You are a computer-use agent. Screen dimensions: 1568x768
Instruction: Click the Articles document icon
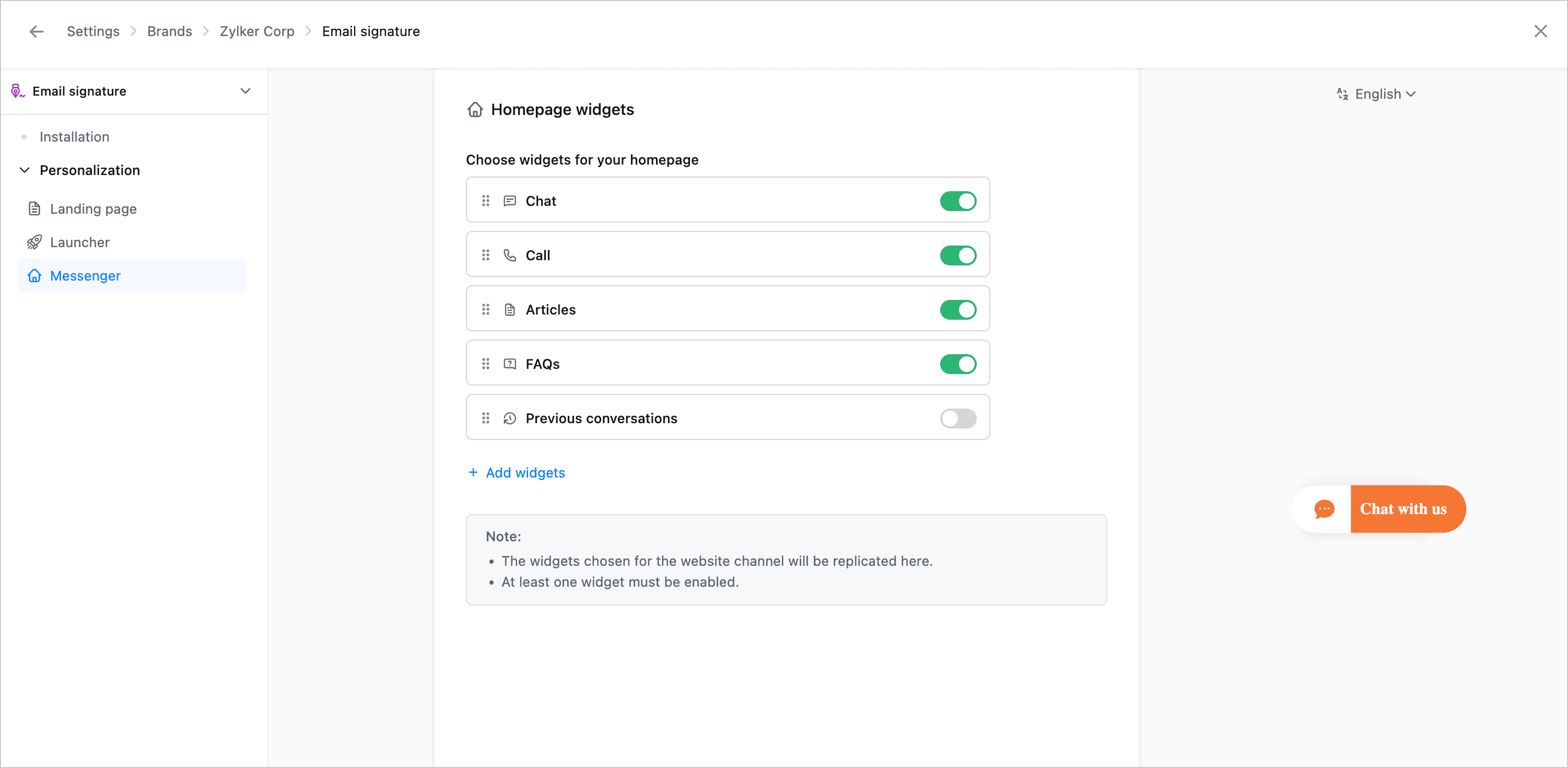point(509,309)
